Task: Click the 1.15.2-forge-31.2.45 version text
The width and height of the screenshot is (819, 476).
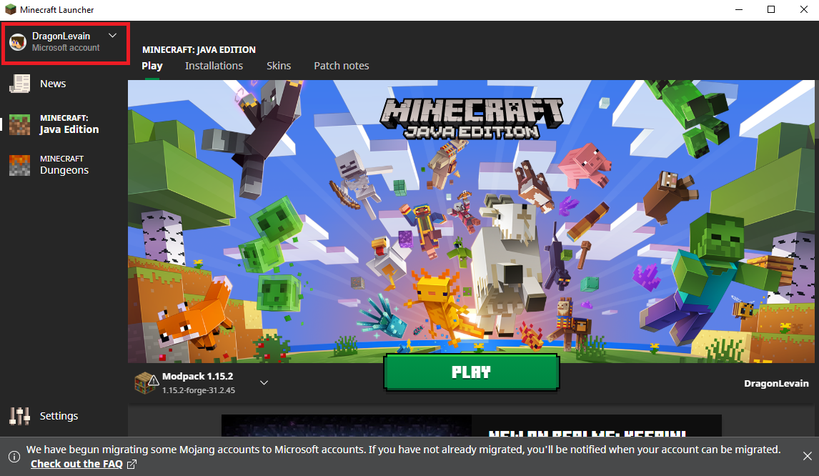Action: [198, 390]
